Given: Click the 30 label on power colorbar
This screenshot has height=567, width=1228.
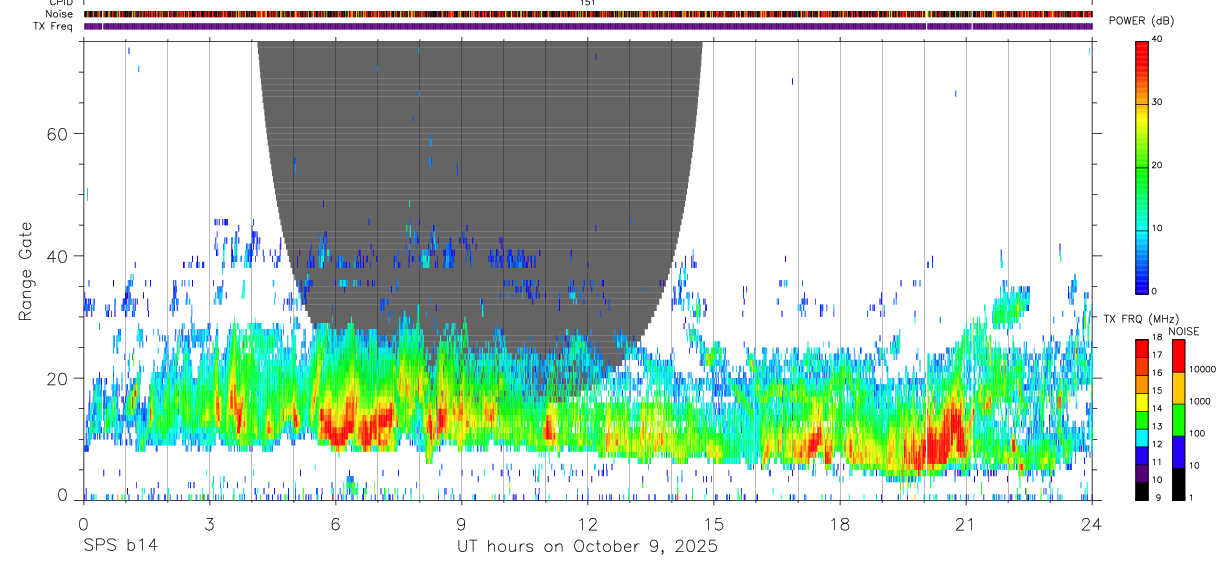Looking at the screenshot, I should coord(1157,103).
